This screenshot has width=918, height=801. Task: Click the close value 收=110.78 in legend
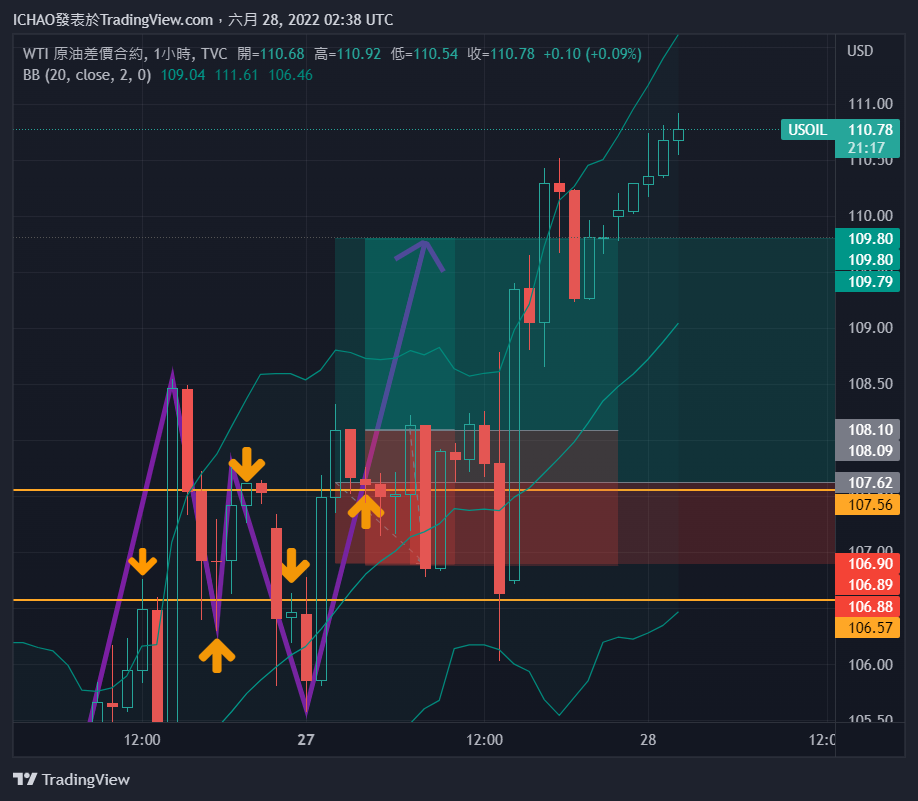501,54
